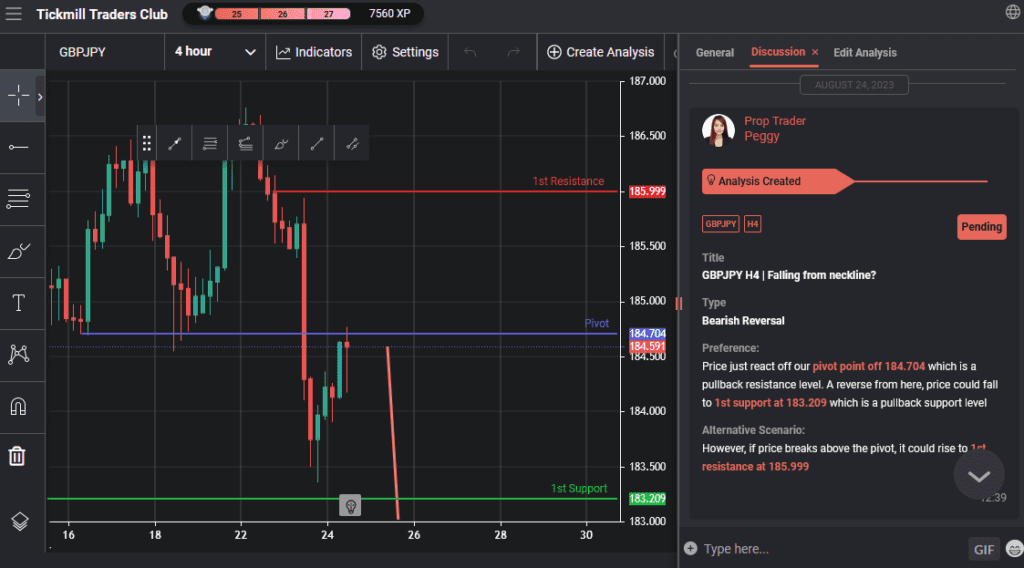1024x568 pixels.
Task: Close the Discussion tab
Action: 815,52
